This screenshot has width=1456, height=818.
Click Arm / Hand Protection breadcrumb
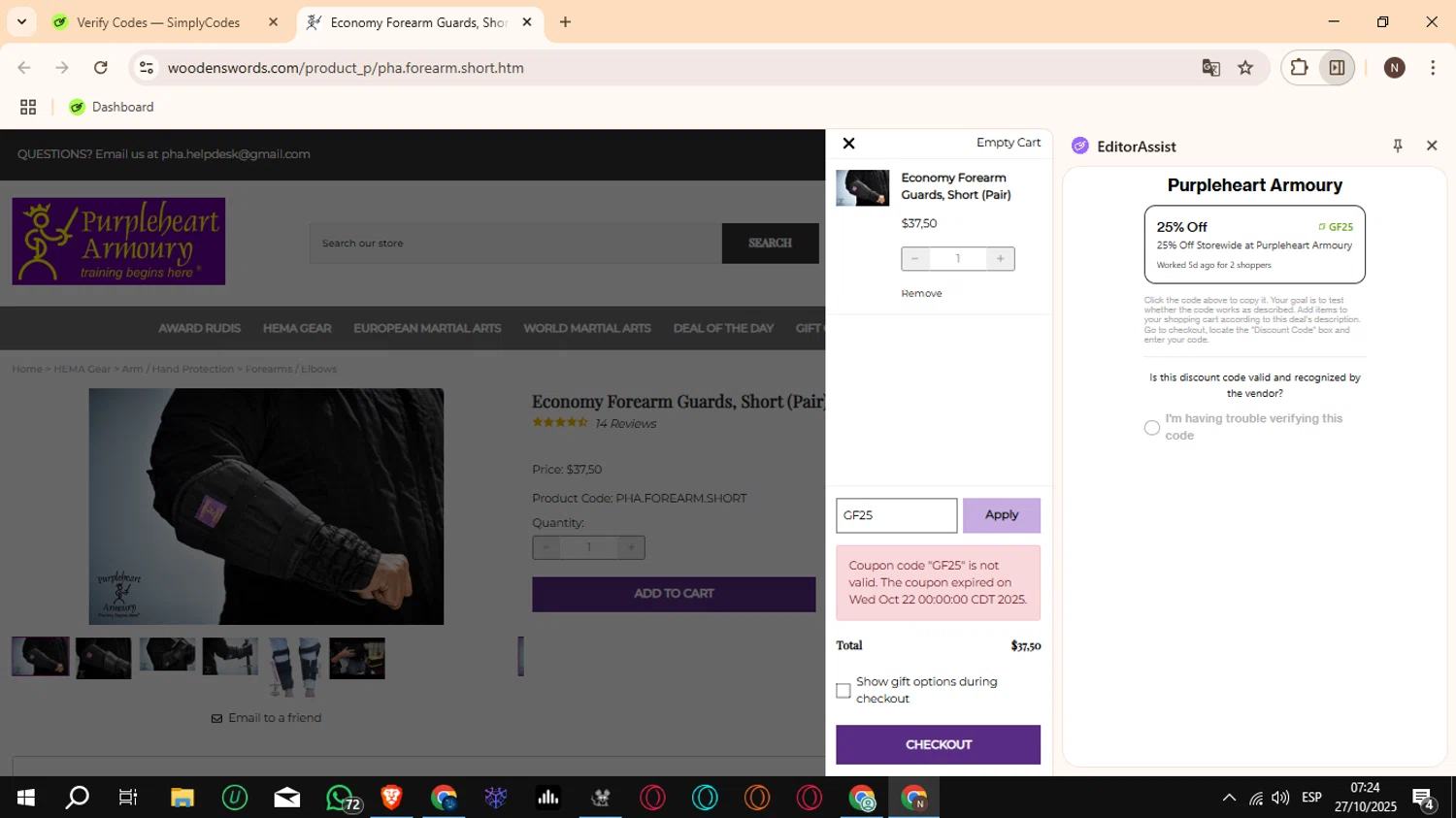coord(178,369)
